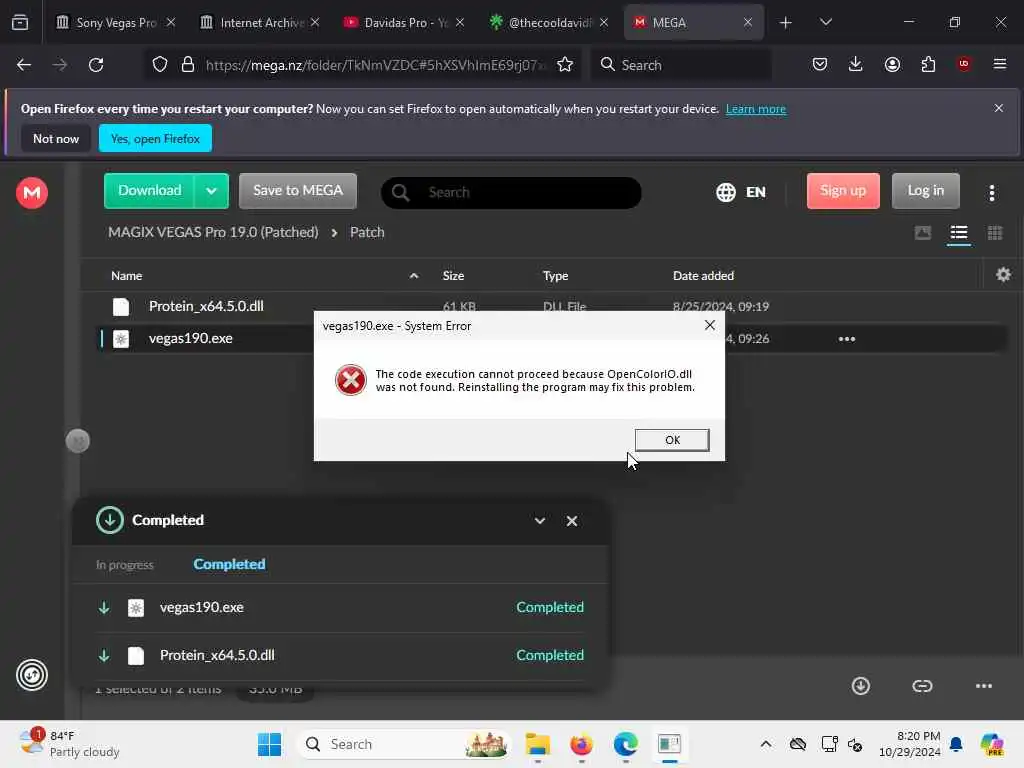Go to MAGIX VEGAS Pro 19.0 breadcrumb
Image resolution: width=1024 pixels, height=768 pixels.
click(x=213, y=232)
